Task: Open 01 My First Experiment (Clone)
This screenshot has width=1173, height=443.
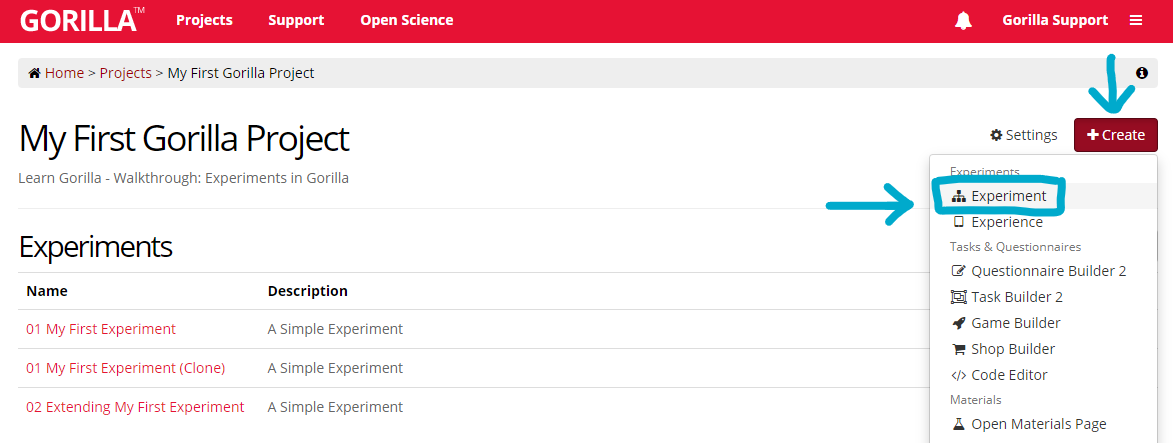Action: [x=126, y=368]
